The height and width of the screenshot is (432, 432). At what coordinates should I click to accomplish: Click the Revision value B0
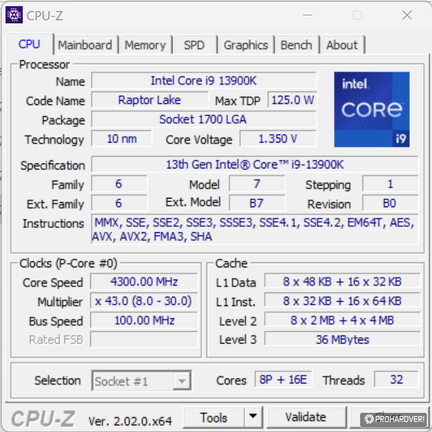(x=390, y=203)
